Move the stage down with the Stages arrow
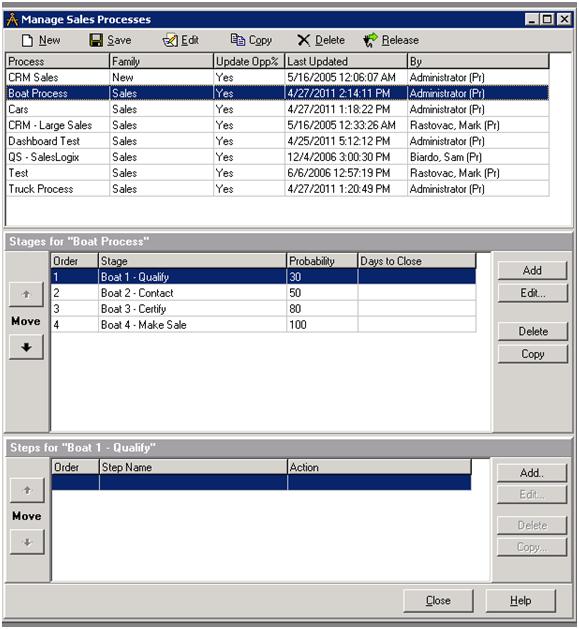The image size is (579, 629). pyautogui.click(x=26, y=347)
